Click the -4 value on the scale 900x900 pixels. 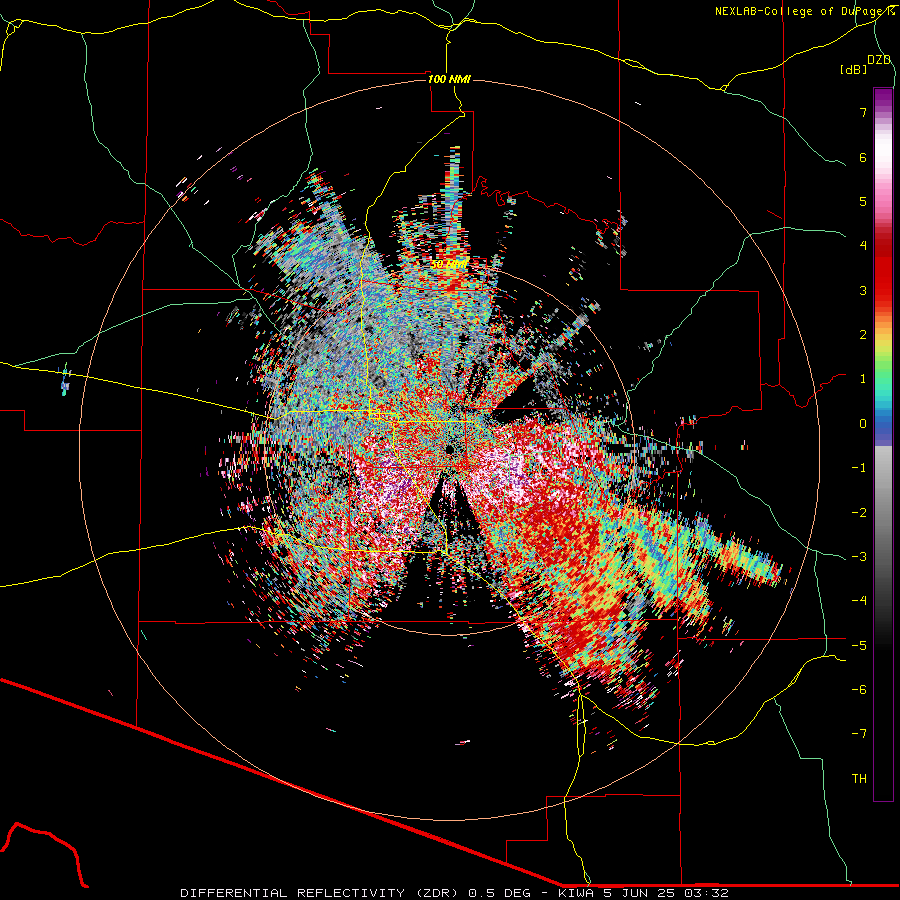pyautogui.click(x=859, y=601)
